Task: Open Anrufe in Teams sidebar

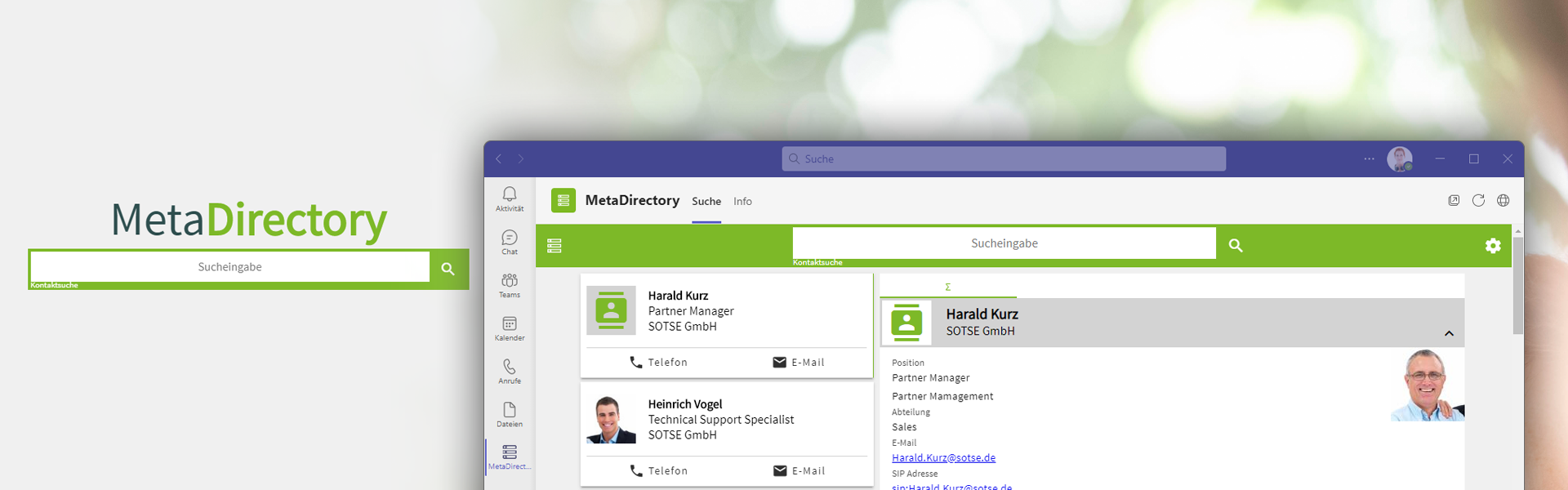Action: pos(510,372)
